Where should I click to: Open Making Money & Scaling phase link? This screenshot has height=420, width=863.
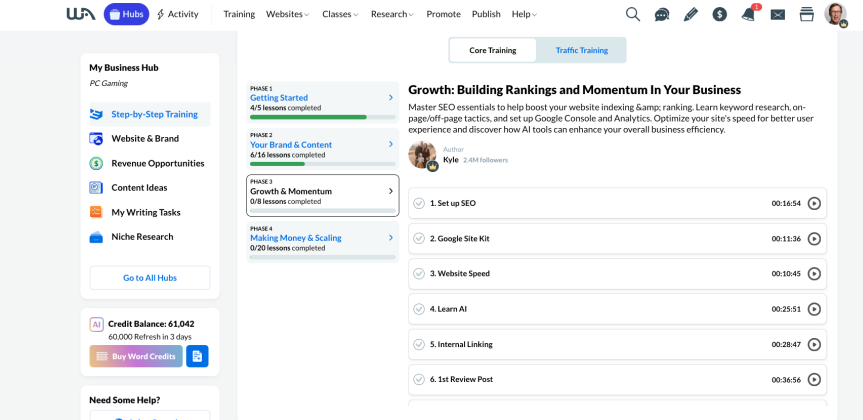tap(296, 238)
